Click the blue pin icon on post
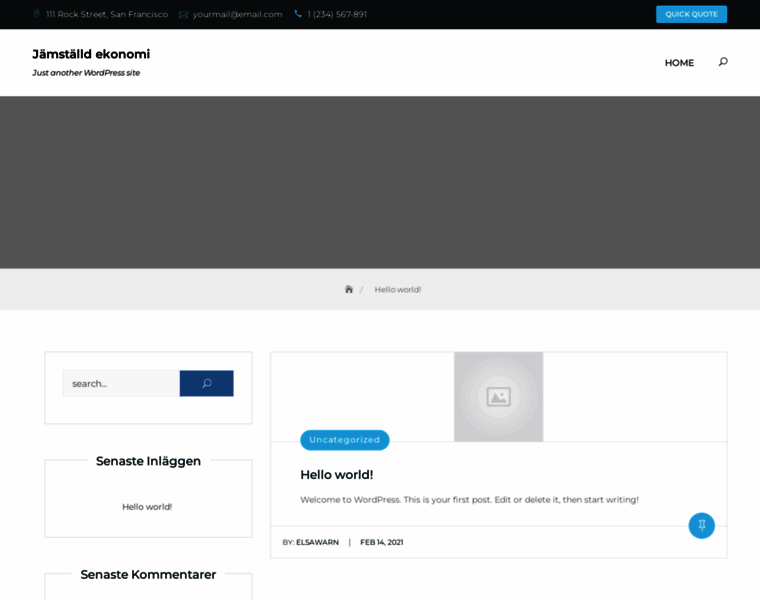 pyautogui.click(x=701, y=525)
